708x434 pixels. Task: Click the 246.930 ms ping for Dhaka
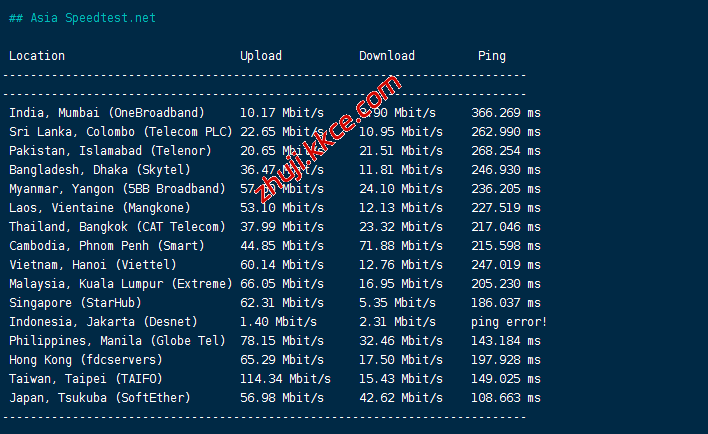pos(505,170)
